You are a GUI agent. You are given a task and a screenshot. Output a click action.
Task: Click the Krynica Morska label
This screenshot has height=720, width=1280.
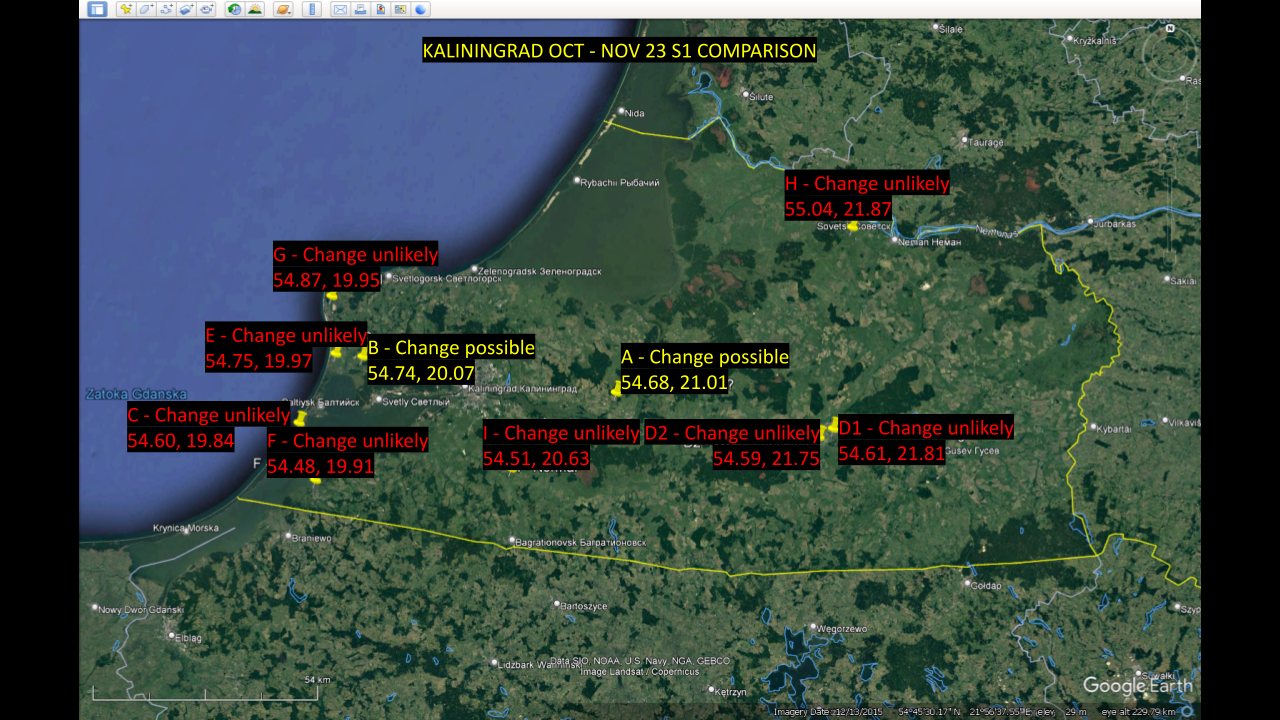point(185,528)
